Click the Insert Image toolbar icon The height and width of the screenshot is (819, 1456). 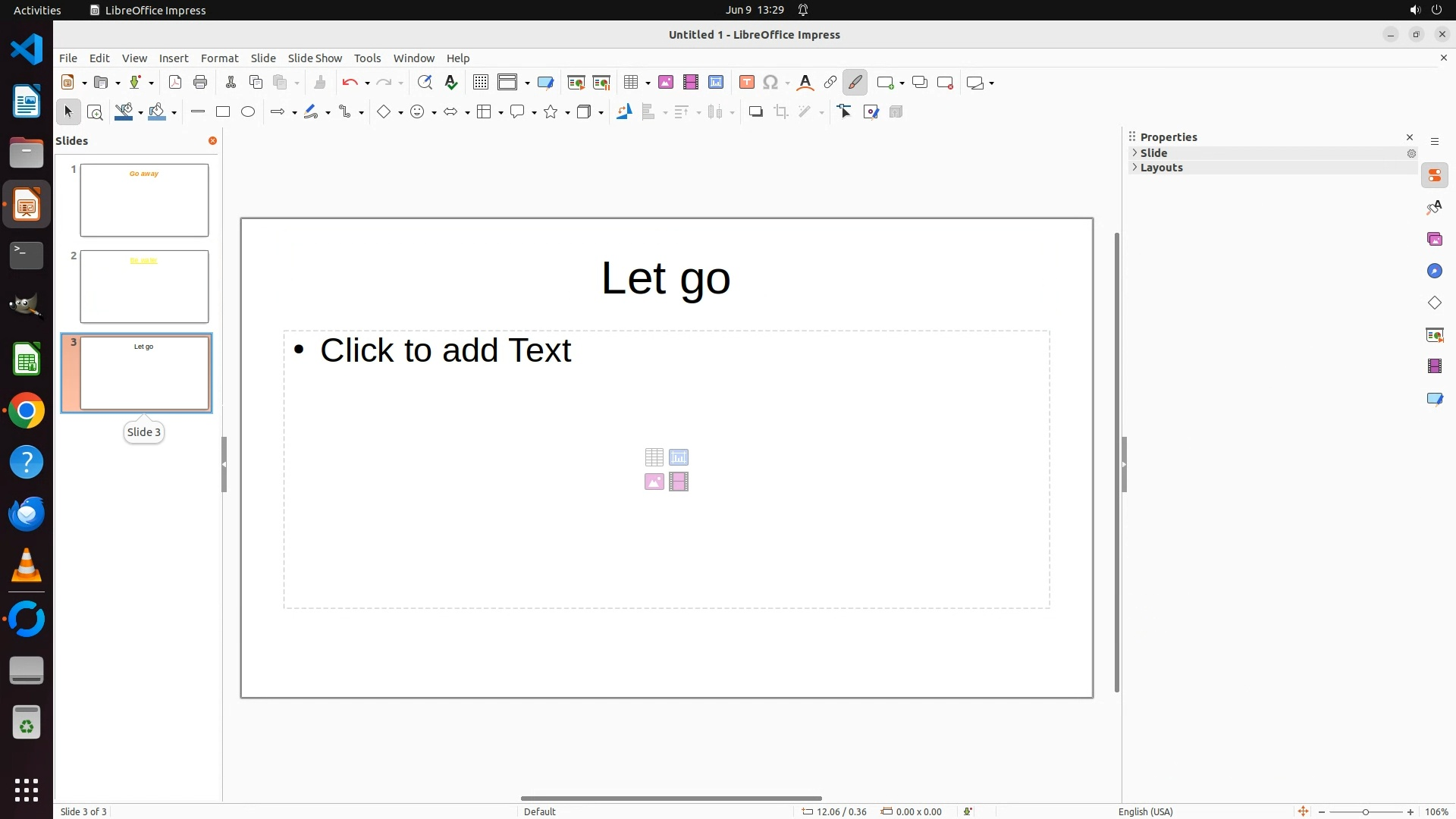pyautogui.click(x=666, y=83)
